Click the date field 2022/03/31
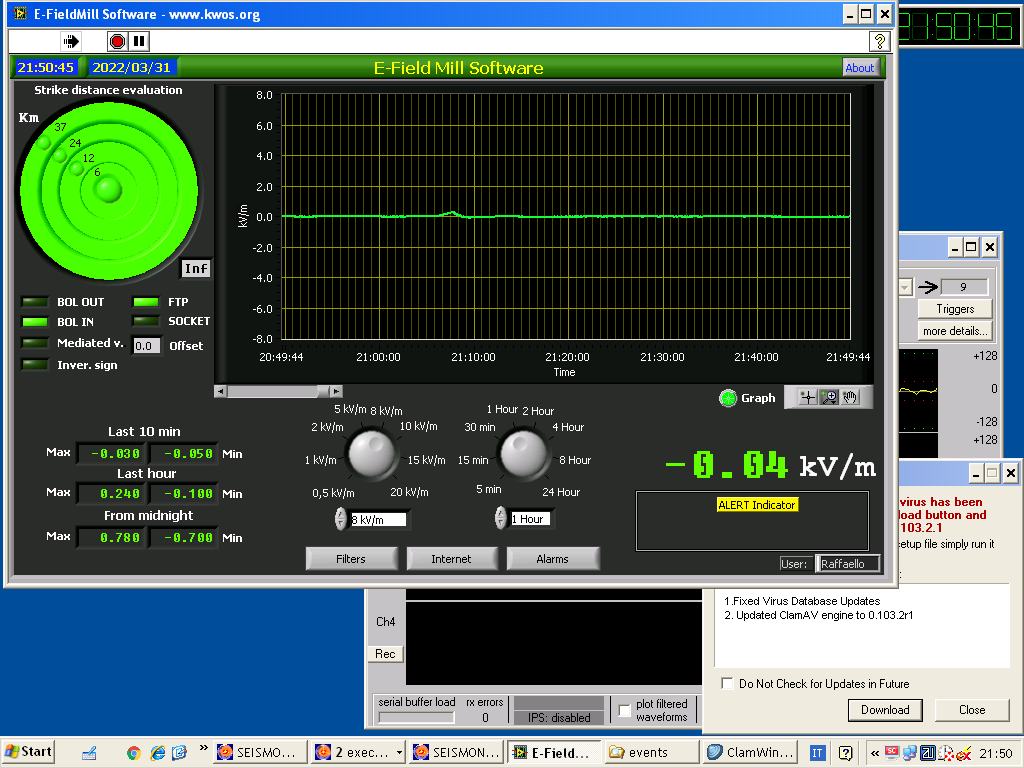Image resolution: width=1024 pixels, height=768 pixels. coord(131,67)
